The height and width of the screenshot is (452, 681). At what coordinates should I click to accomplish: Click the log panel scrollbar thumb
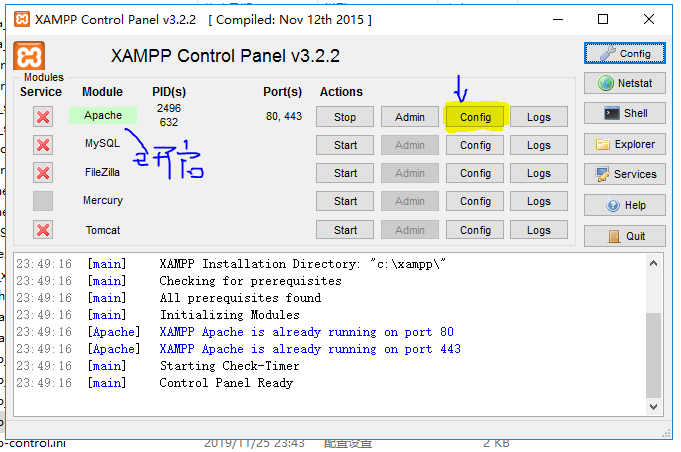(x=653, y=355)
